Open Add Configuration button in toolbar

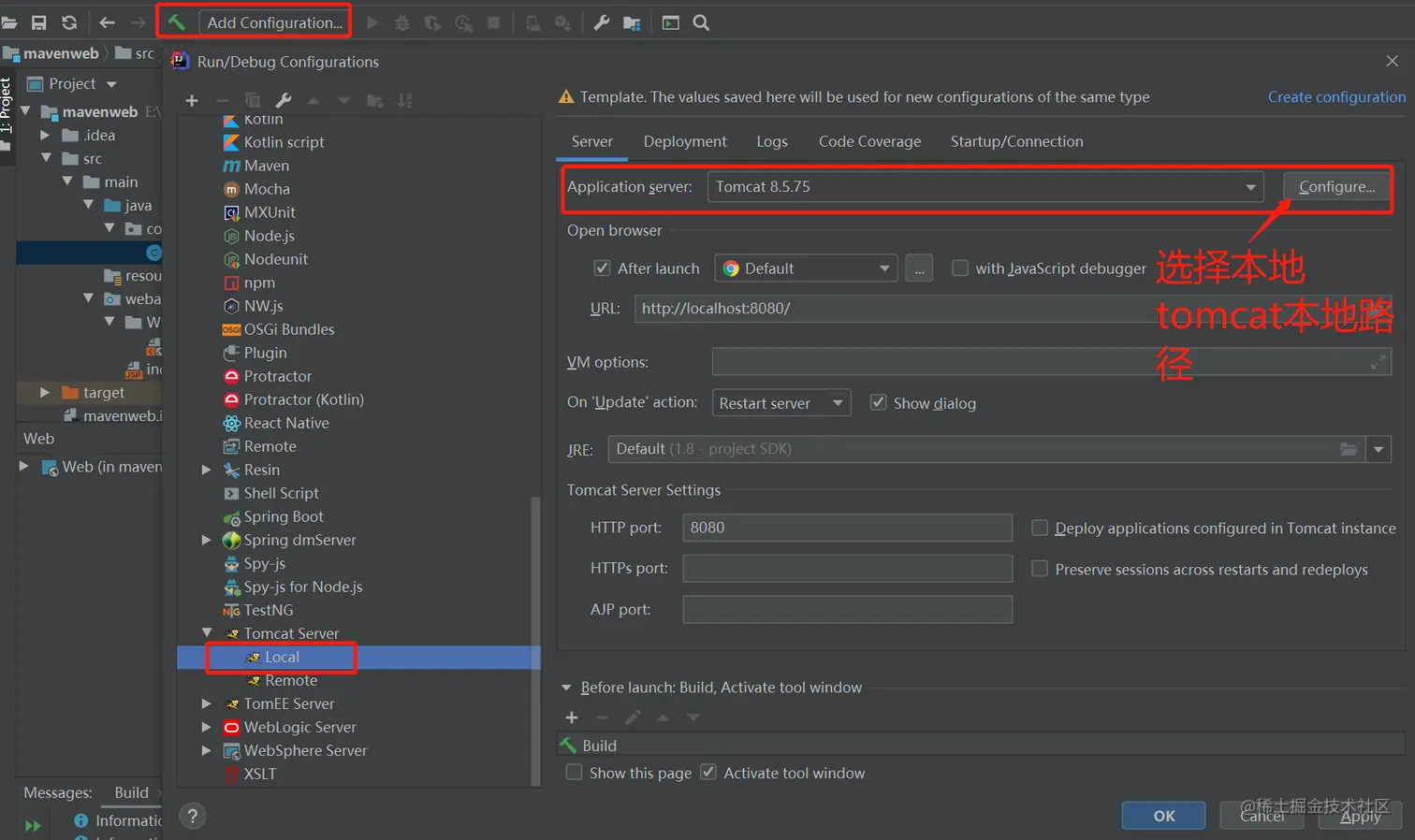pyautogui.click(x=274, y=22)
